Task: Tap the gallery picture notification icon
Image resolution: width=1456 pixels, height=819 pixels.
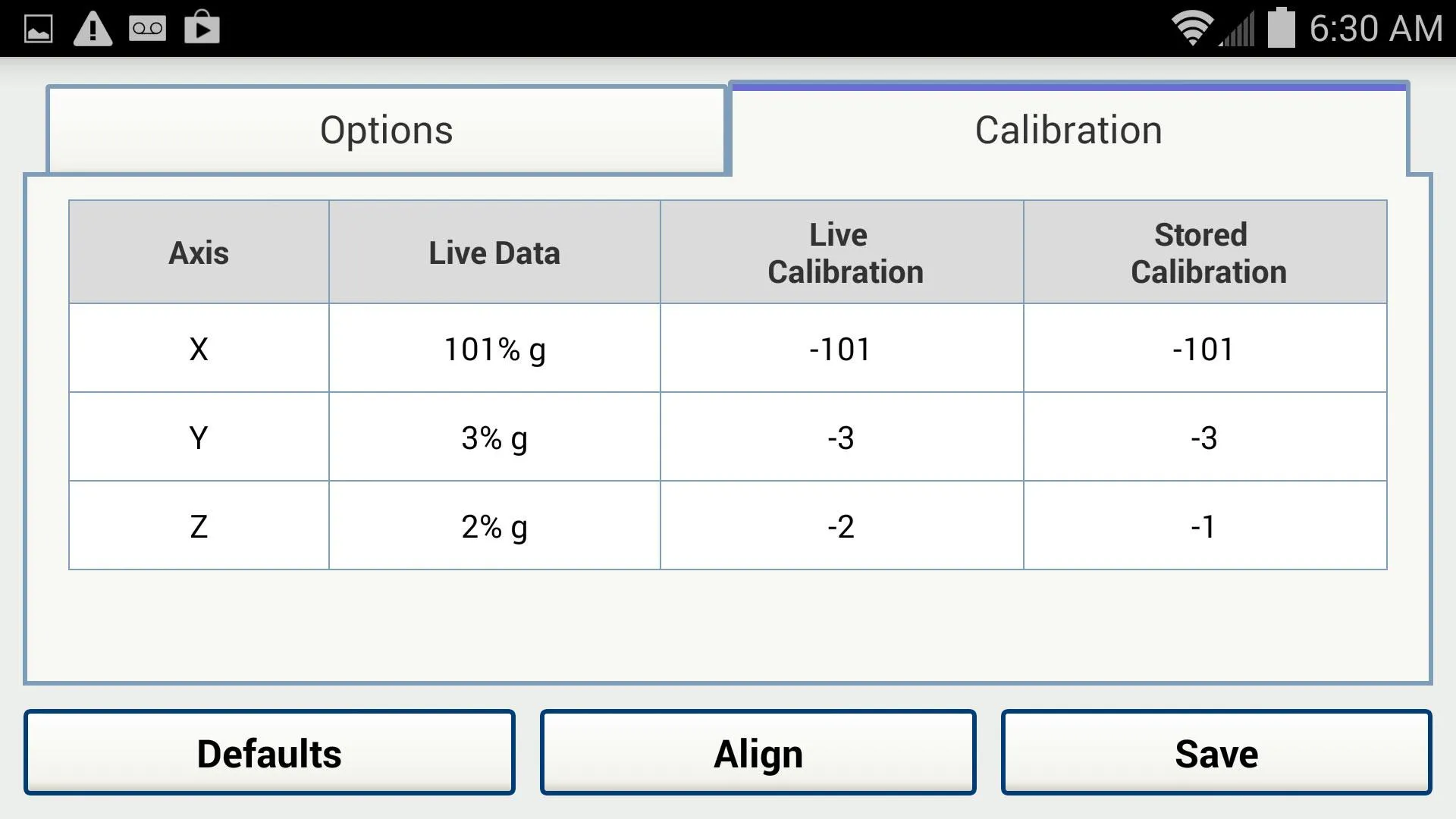Action: point(39,29)
